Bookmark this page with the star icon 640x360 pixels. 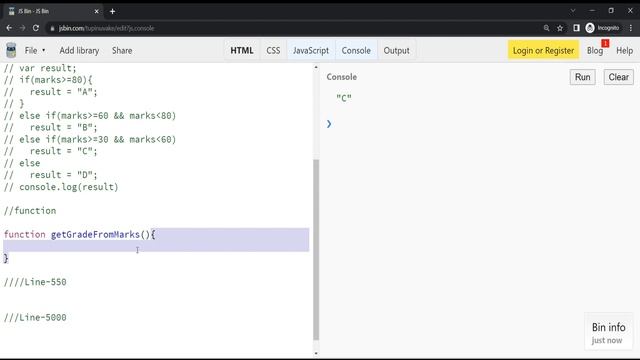click(x=560, y=28)
